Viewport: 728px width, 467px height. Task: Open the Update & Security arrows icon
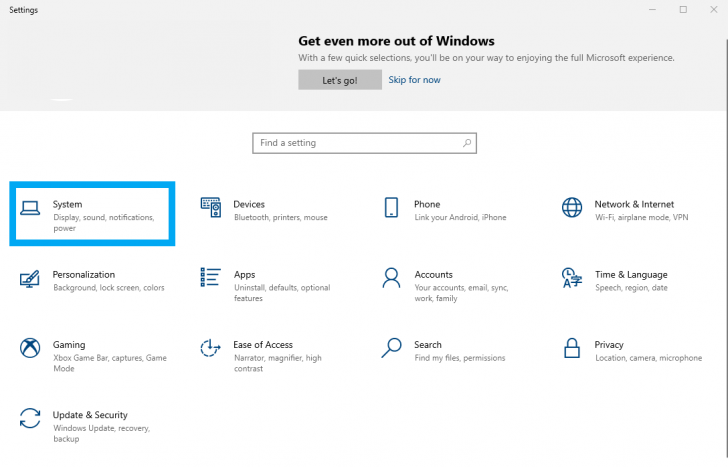click(x=30, y=418)
